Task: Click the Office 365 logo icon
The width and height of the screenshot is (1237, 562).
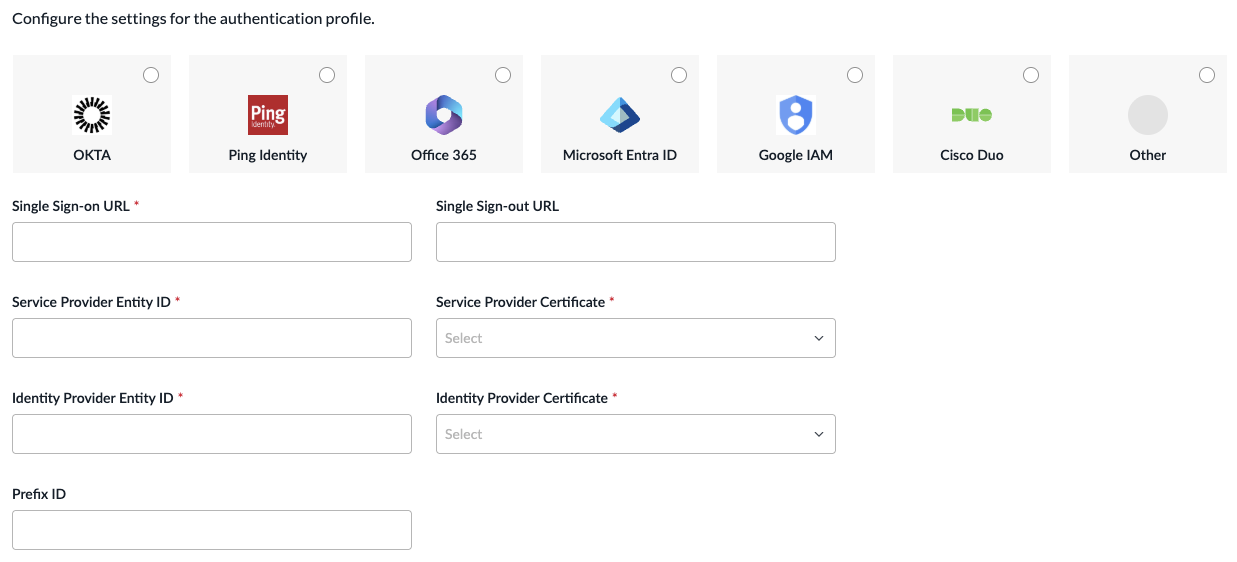Action: [x=444, y=115]
